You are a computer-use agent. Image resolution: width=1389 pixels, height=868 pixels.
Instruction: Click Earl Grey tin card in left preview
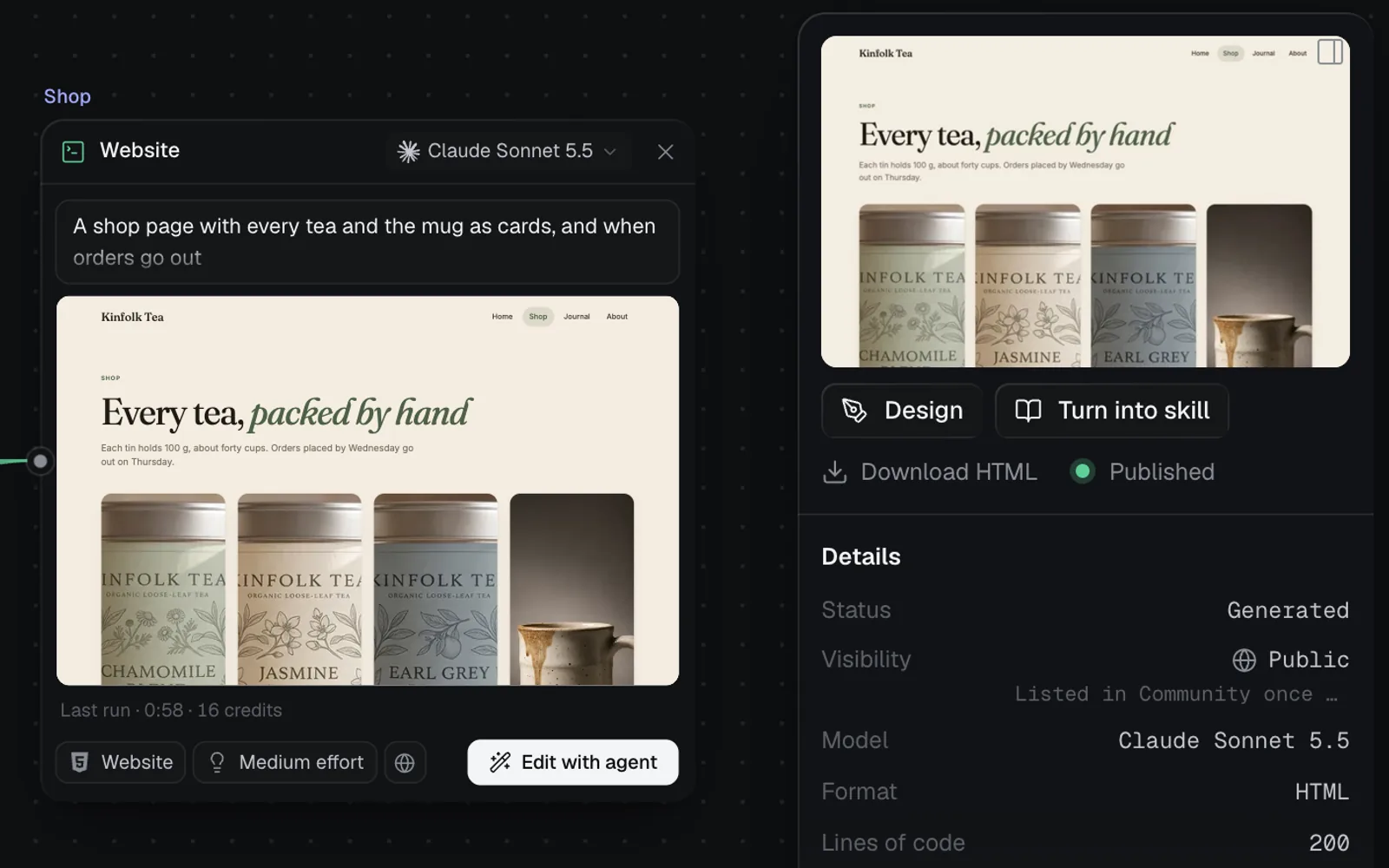point(436,589)
